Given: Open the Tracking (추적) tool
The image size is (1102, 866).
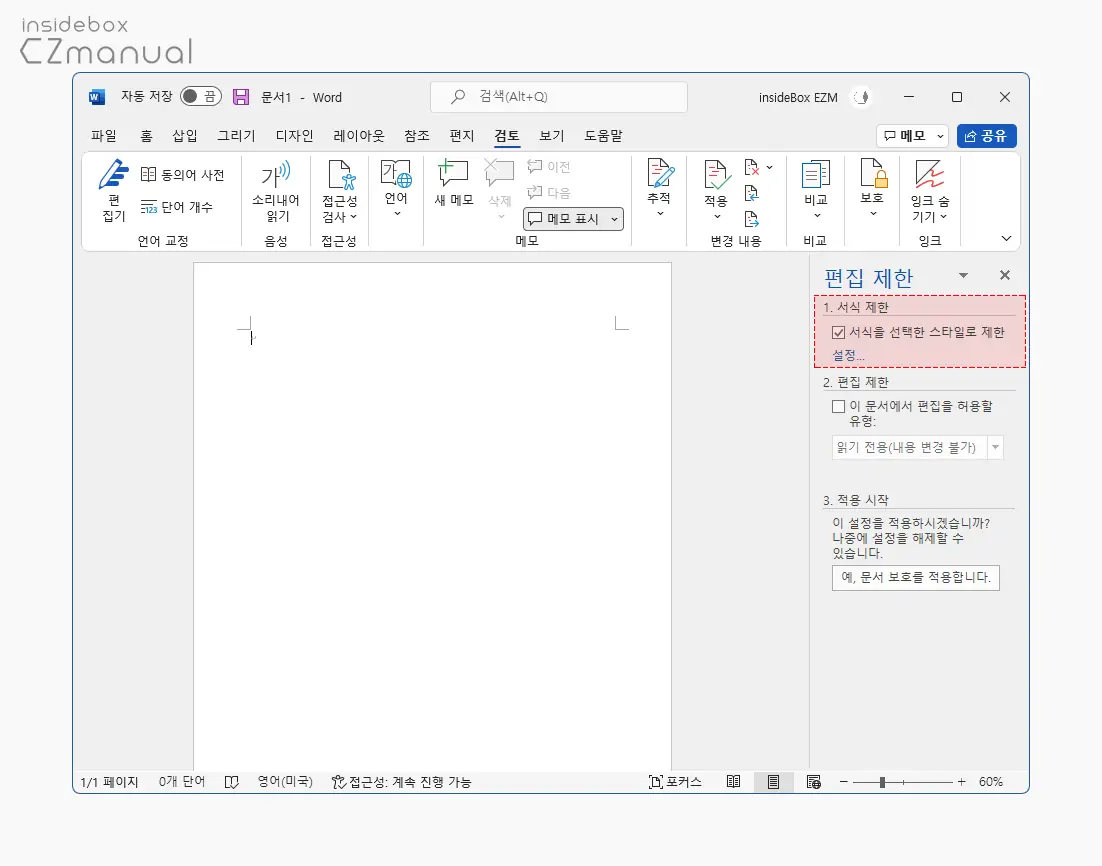Looking at the screenshot, I should [x=659, y=188].
